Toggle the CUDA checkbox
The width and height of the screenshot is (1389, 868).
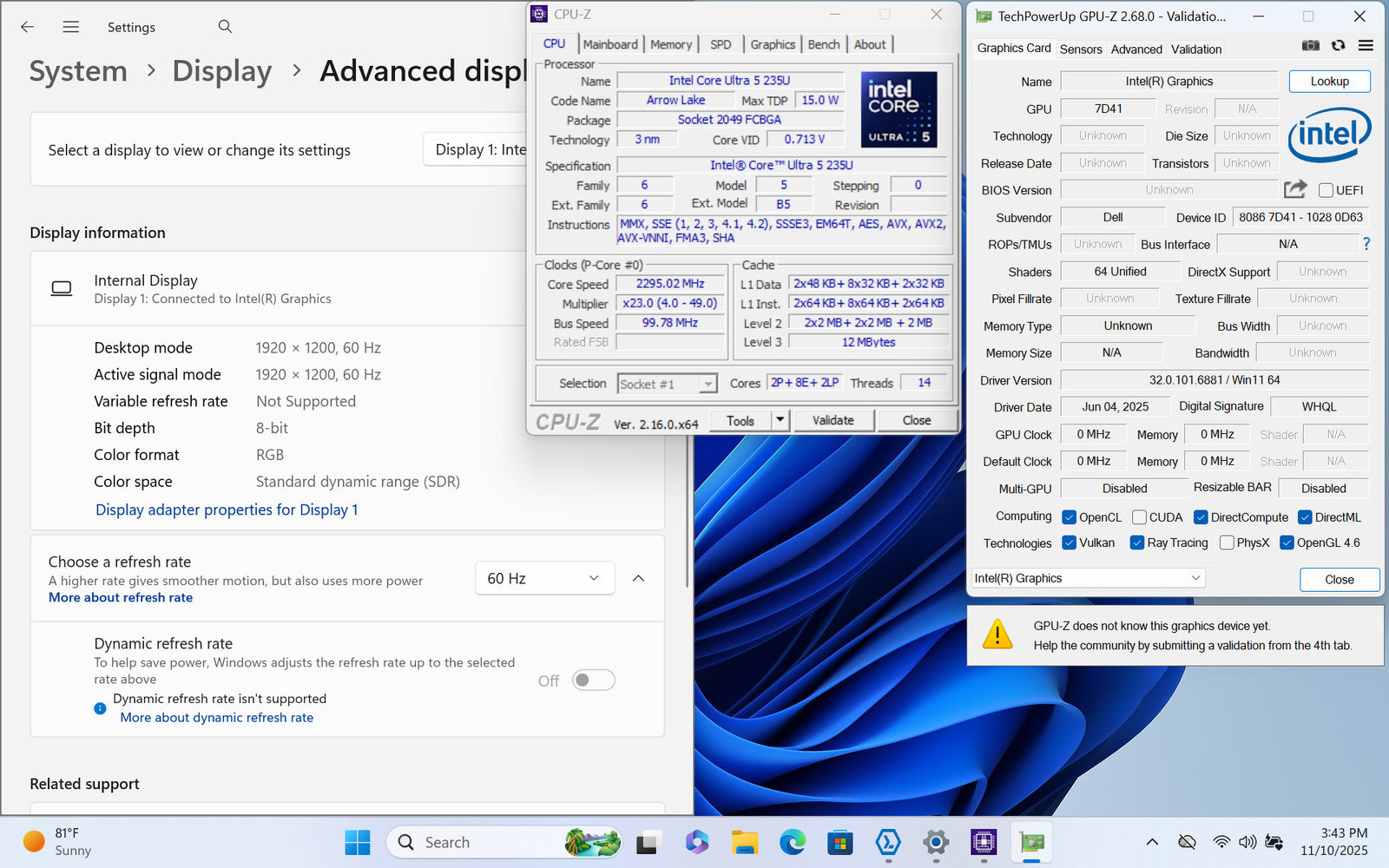[x=1139, y=517]
